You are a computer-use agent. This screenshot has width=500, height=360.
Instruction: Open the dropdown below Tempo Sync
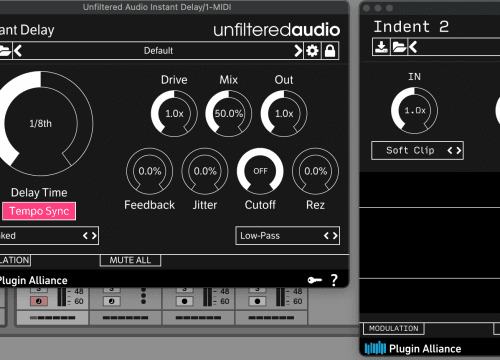tap(48, 236)
